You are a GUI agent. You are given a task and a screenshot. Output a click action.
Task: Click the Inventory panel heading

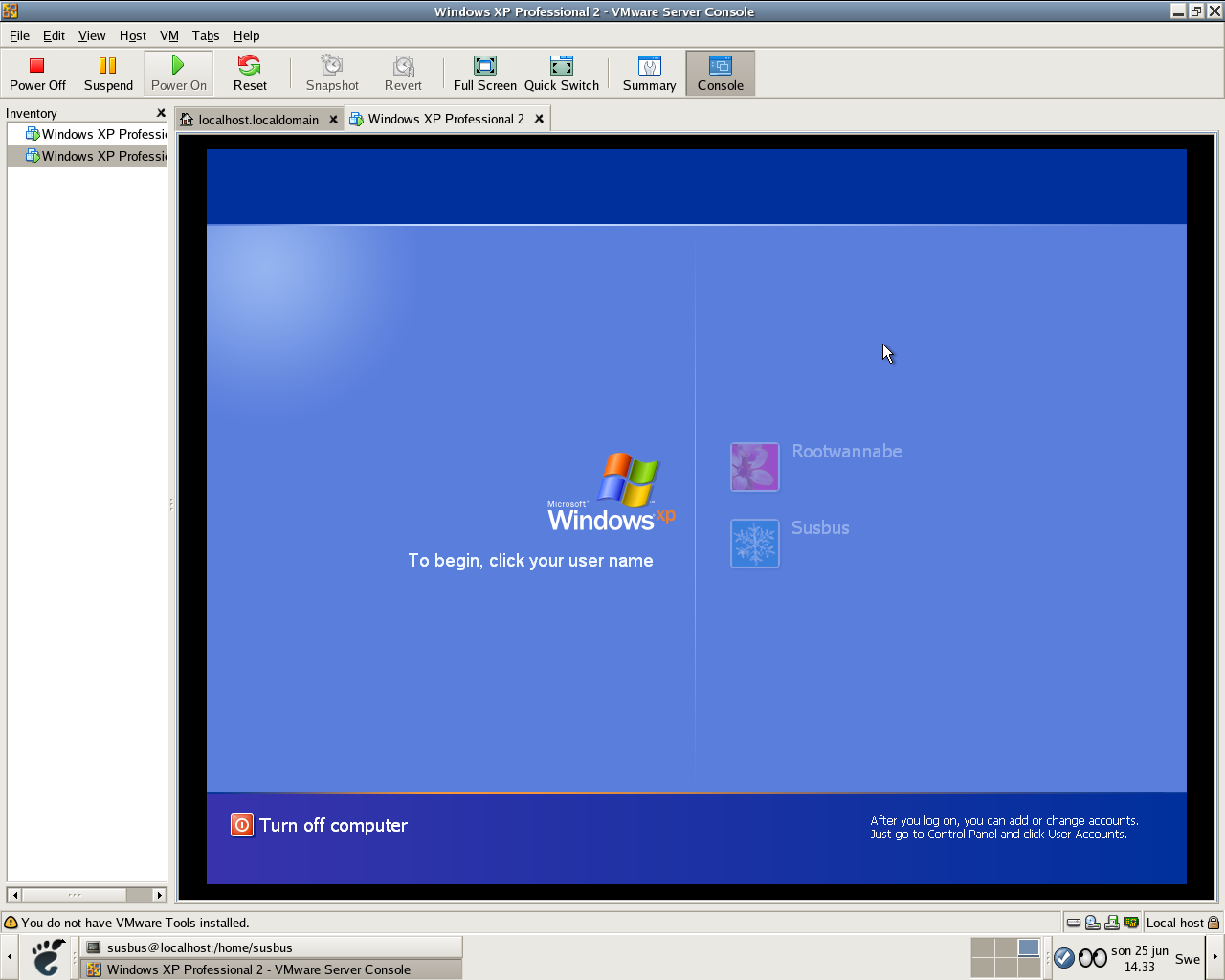click(32, 113)
